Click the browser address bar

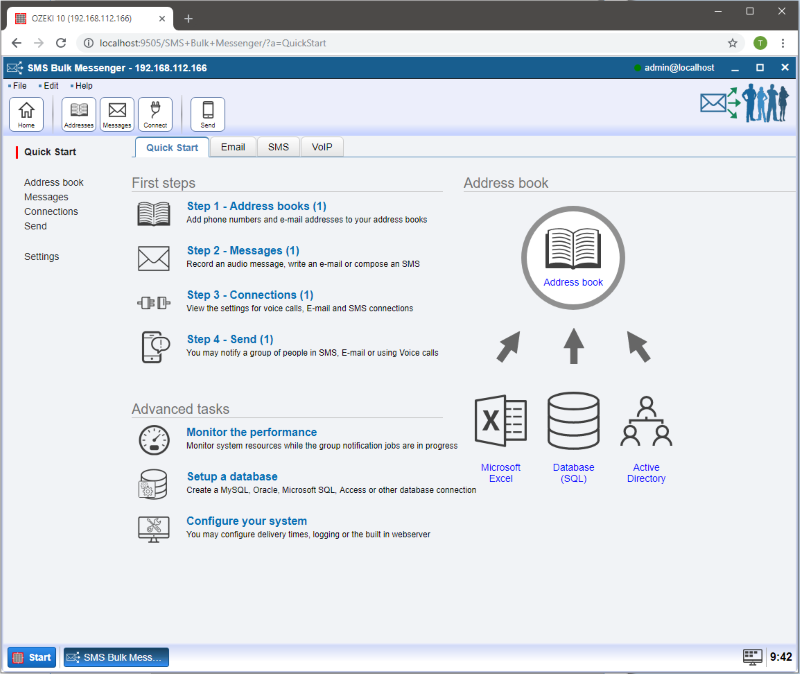click(x=400, y=43)
